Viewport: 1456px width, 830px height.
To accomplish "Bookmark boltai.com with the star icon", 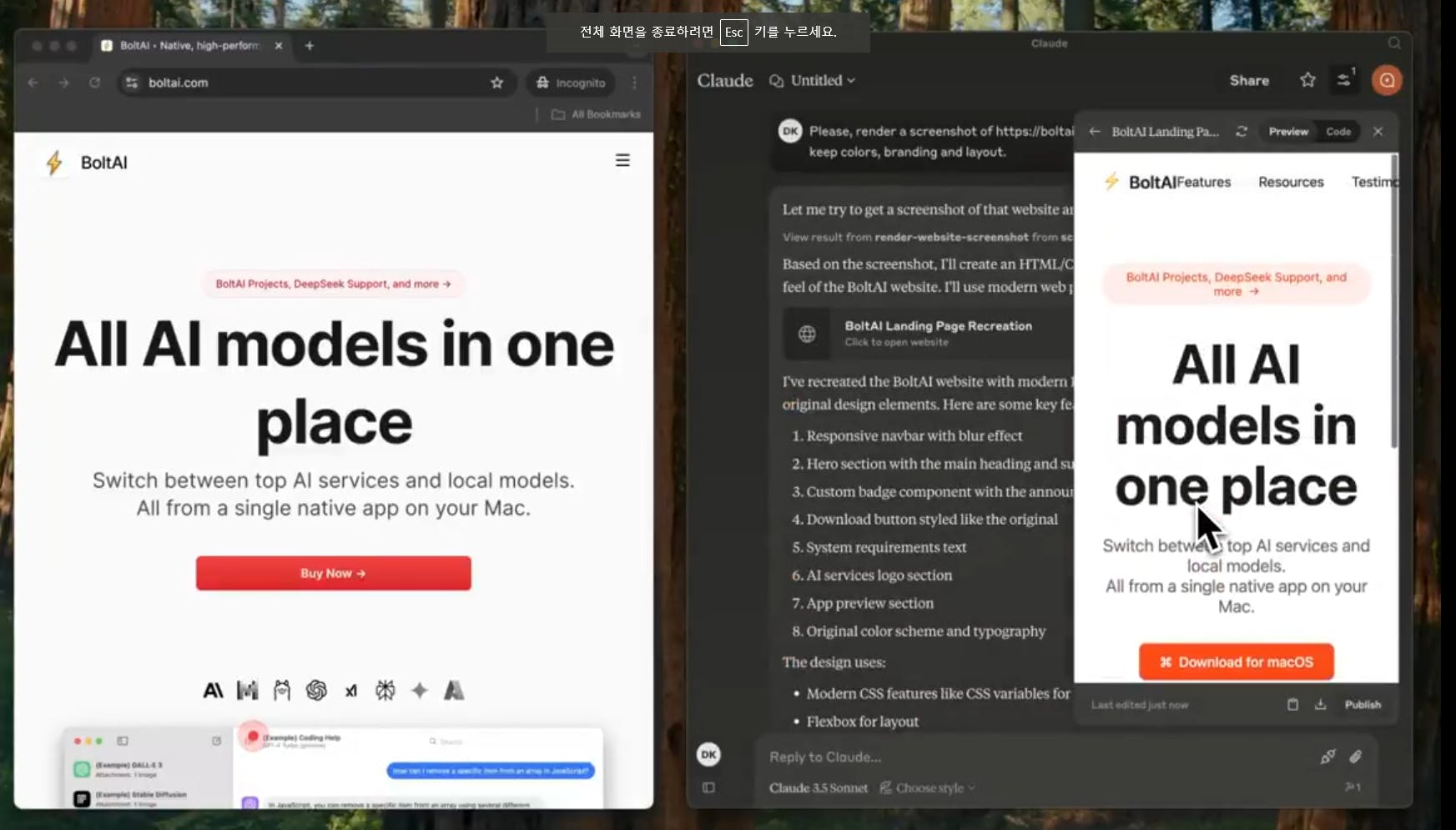I will 497,83.
